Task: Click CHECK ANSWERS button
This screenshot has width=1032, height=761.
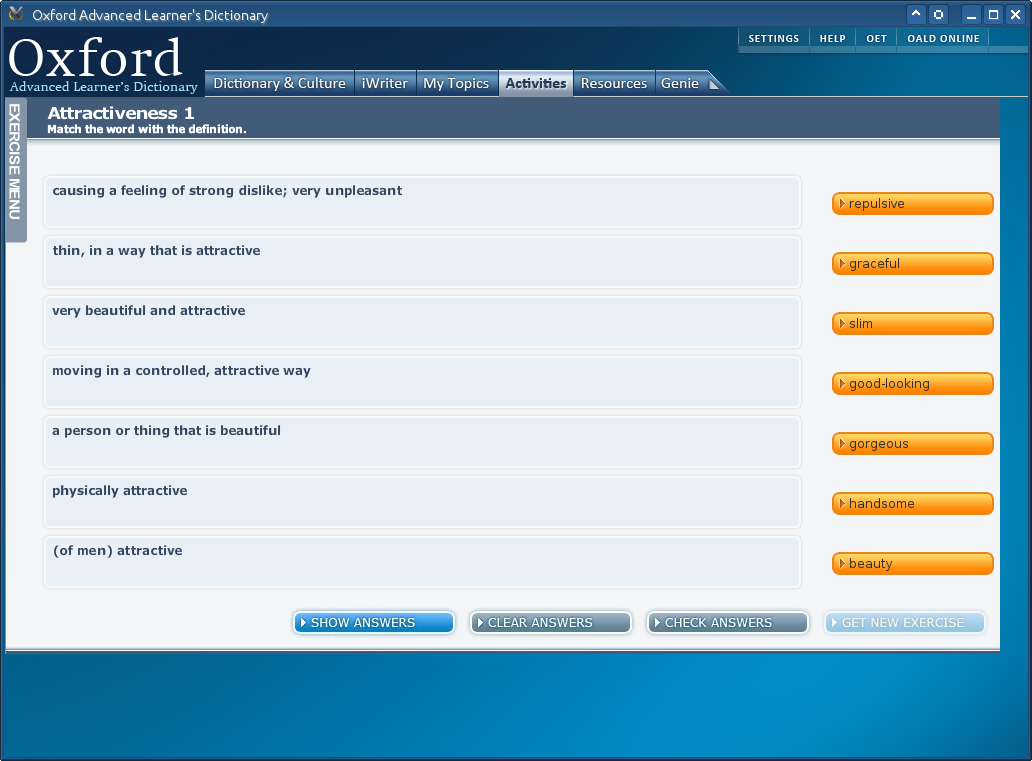Action: click(x=728, y=623)
